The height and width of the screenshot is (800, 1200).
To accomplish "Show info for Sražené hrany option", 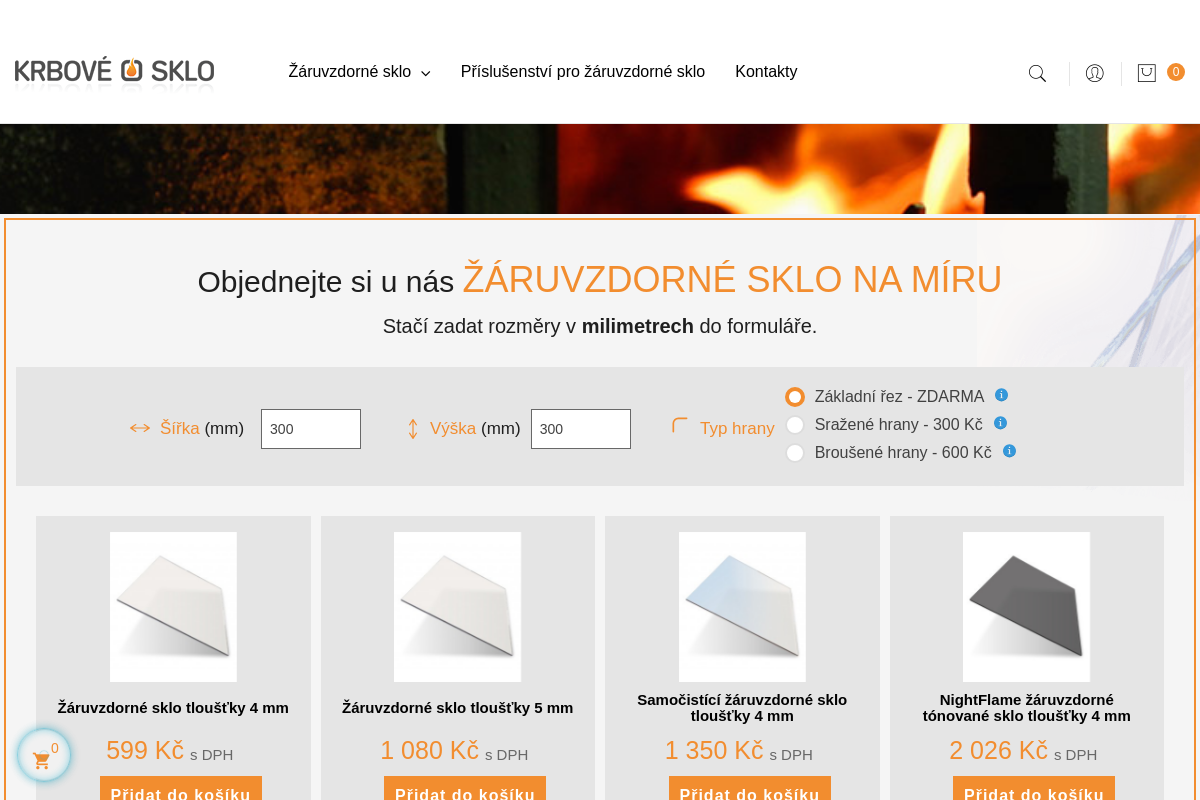I will 1000,423.
